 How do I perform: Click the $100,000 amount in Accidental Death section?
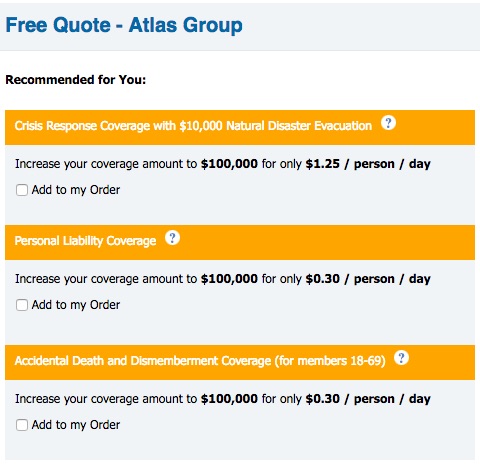(x=229, y=399)
